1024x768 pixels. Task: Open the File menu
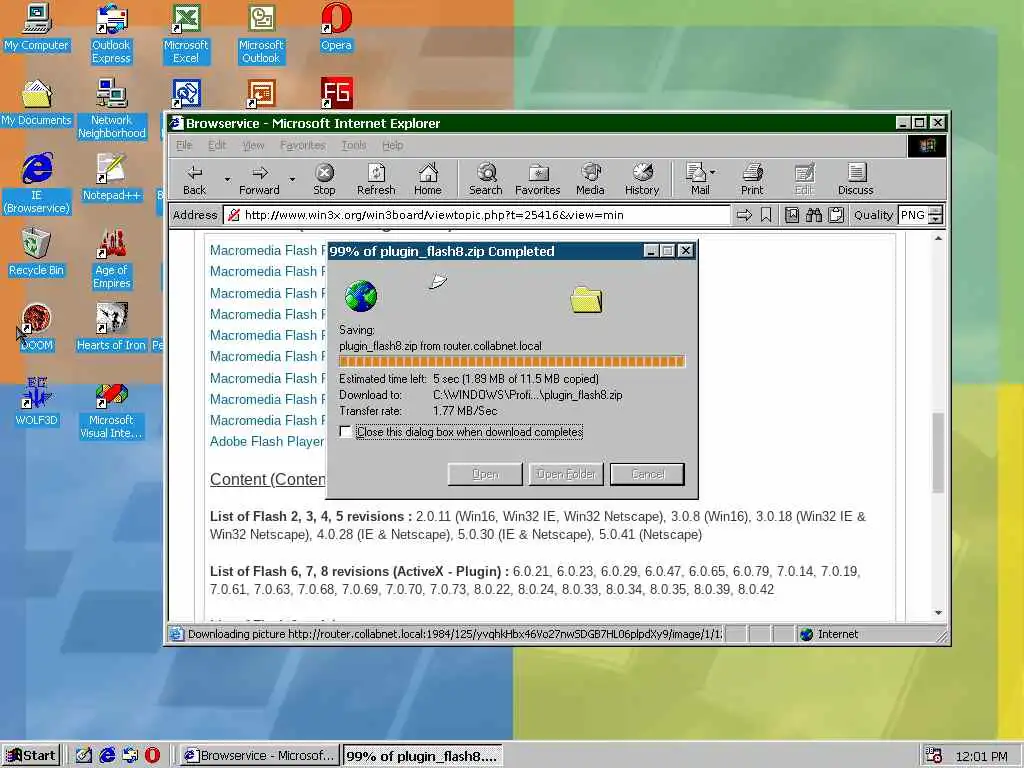(184, 145)
